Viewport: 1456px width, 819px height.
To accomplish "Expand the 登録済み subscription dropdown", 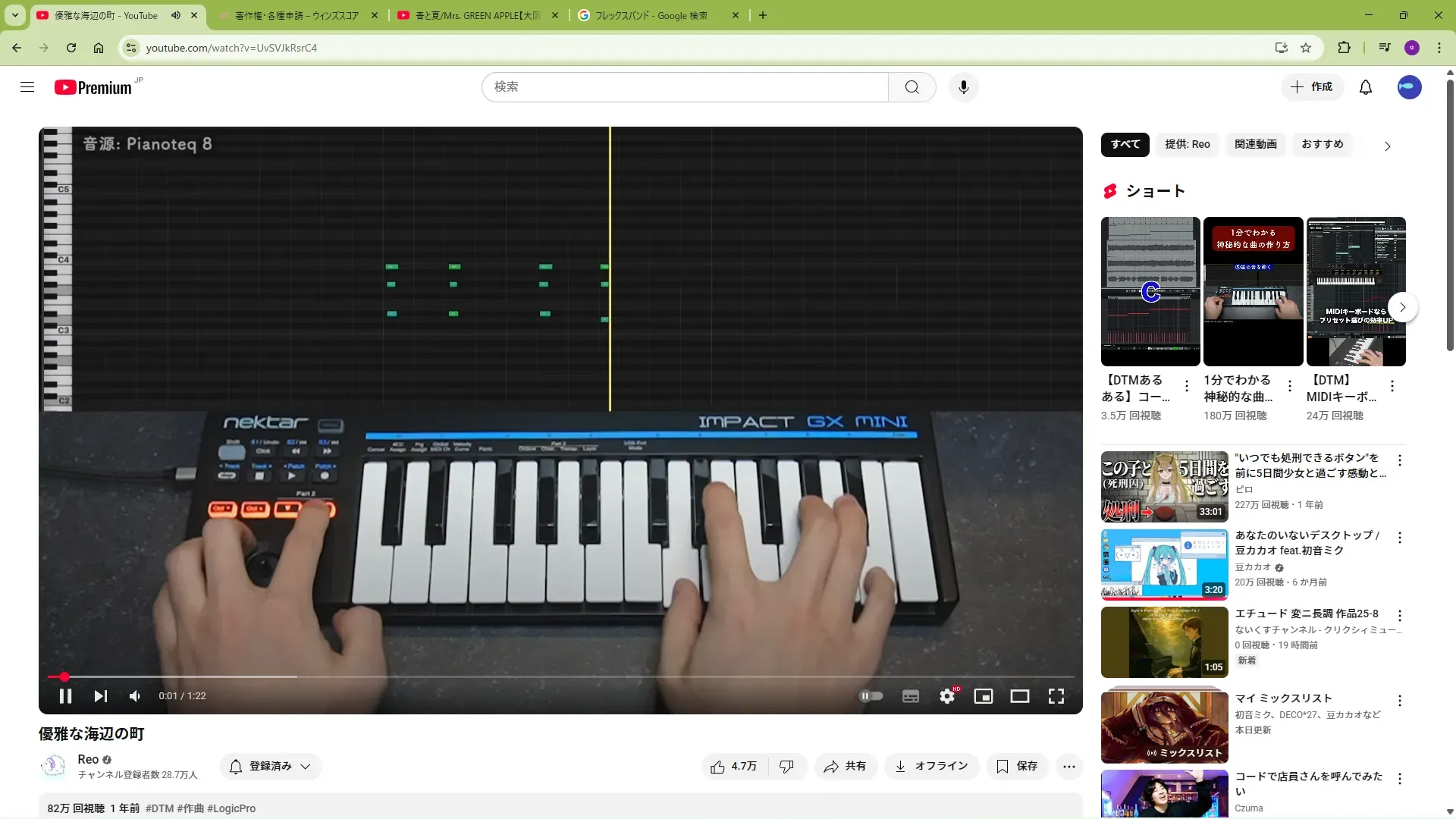I will tap(271, 767).
